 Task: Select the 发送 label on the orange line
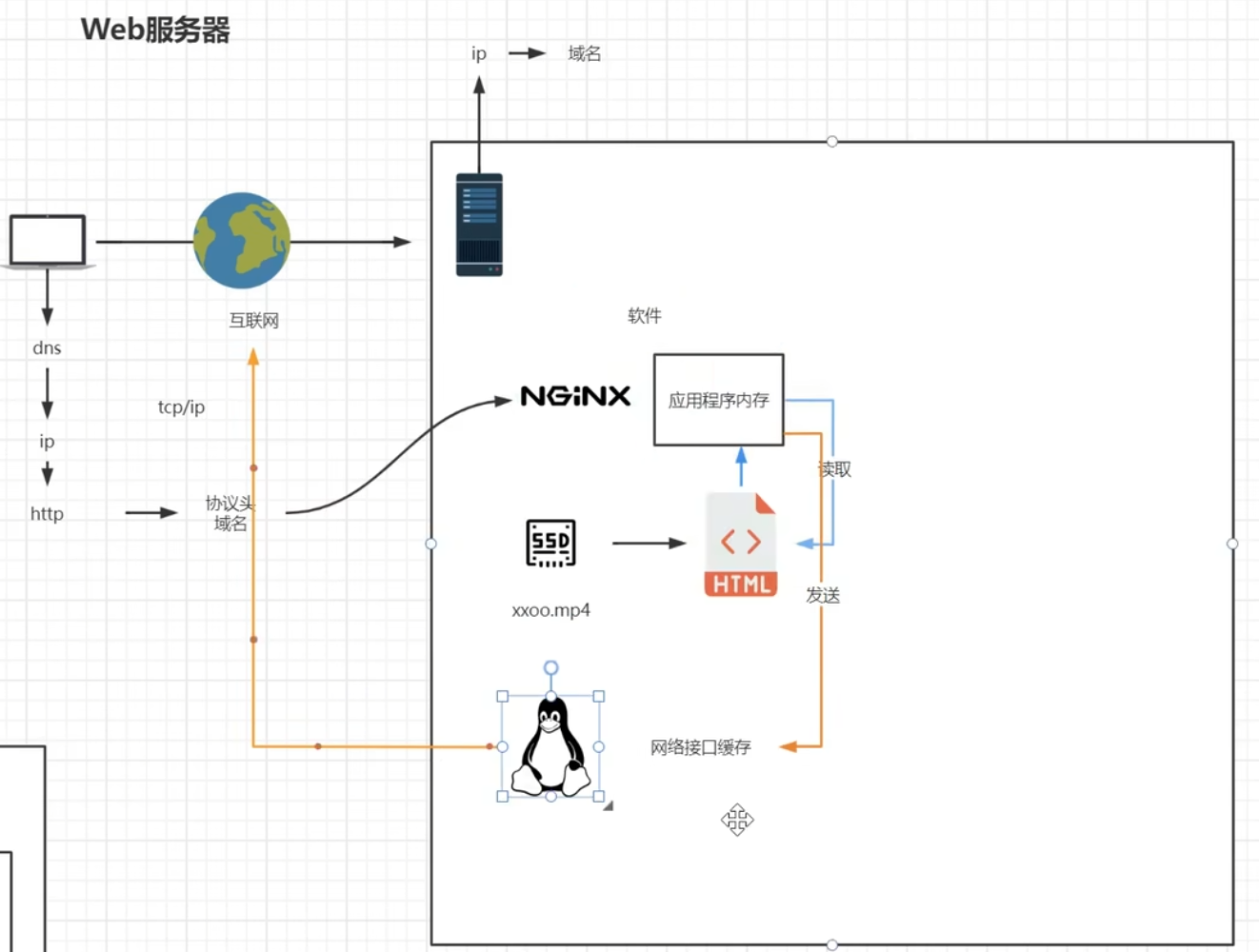823,595
